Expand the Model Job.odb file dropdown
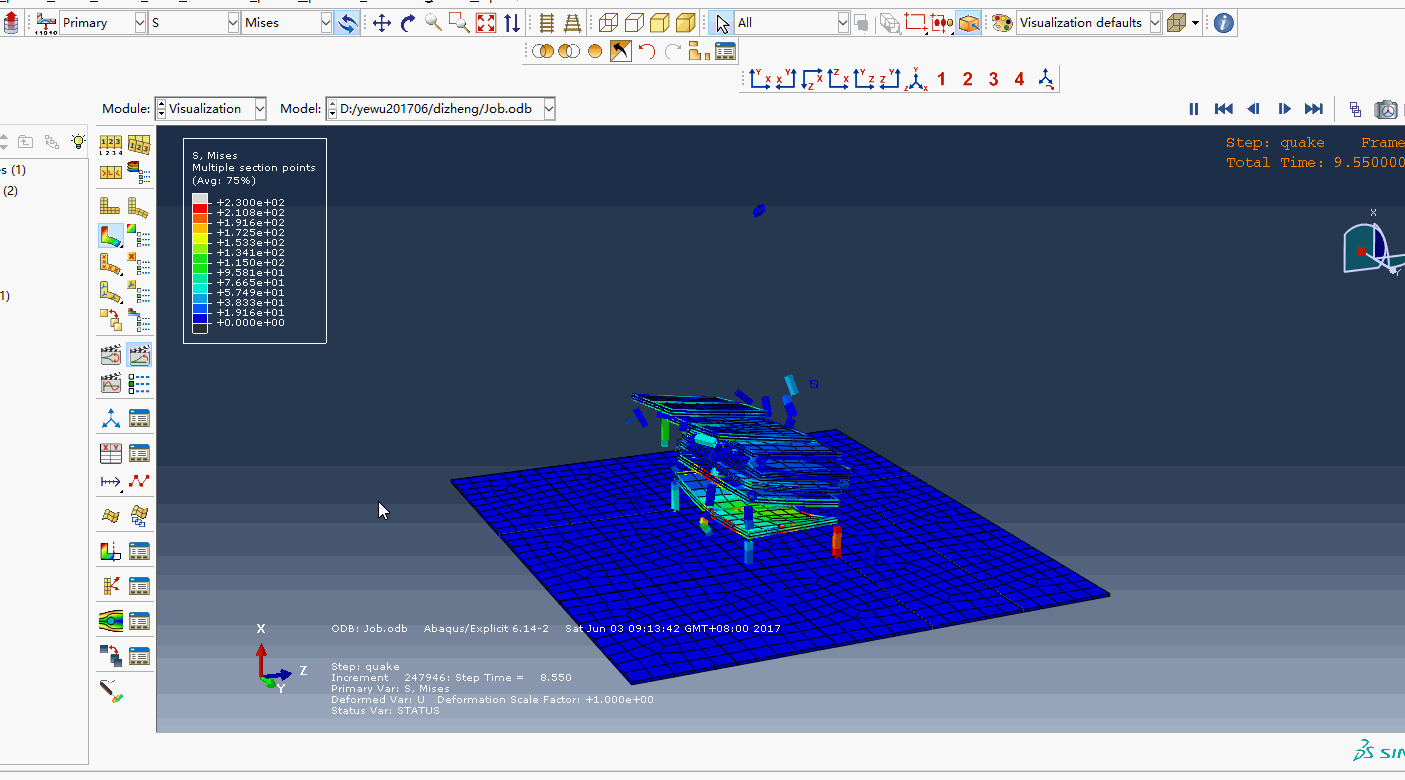The width and height of the screenshot is (1405, 780). 548,109
